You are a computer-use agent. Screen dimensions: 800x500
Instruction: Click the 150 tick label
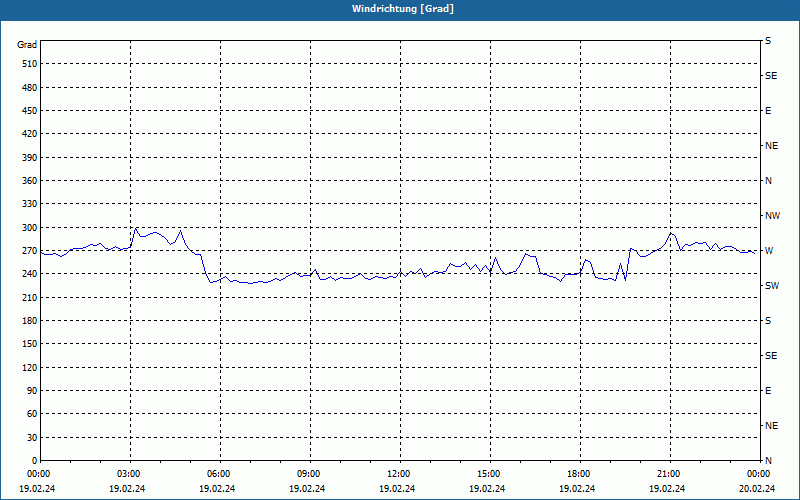29,343
